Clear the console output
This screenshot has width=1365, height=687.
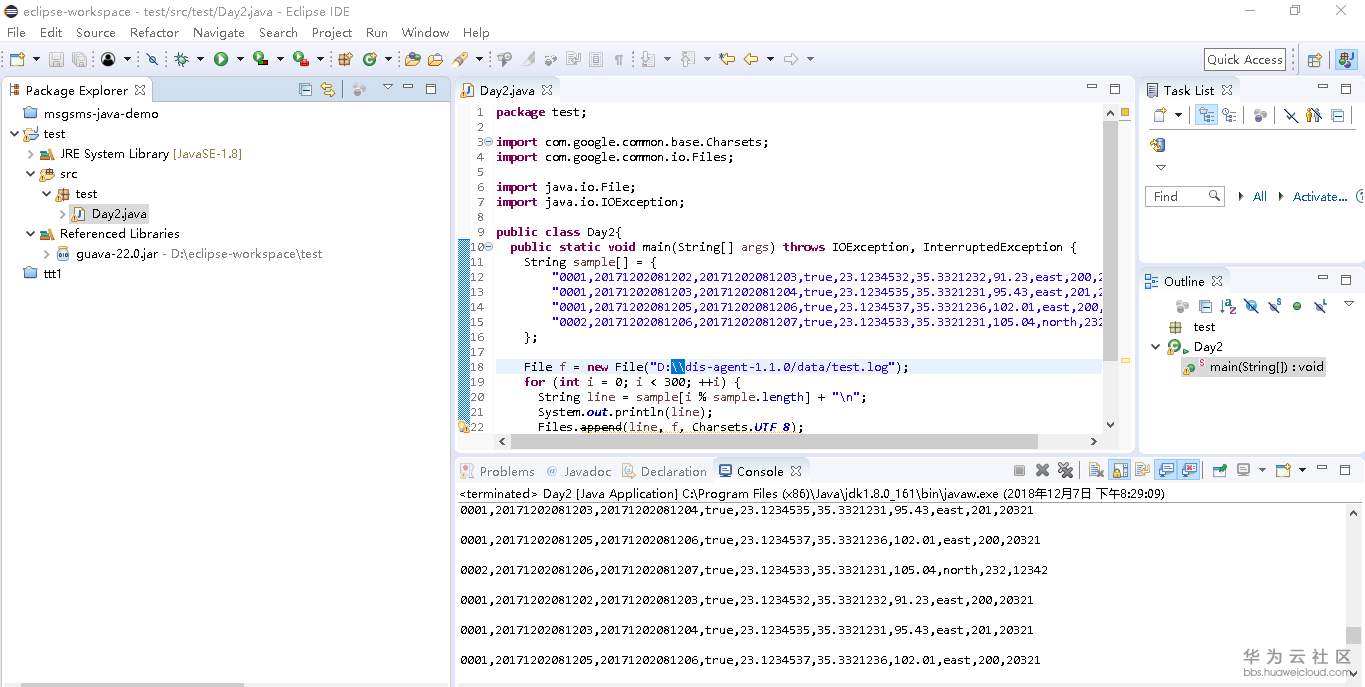(1095, 471)
